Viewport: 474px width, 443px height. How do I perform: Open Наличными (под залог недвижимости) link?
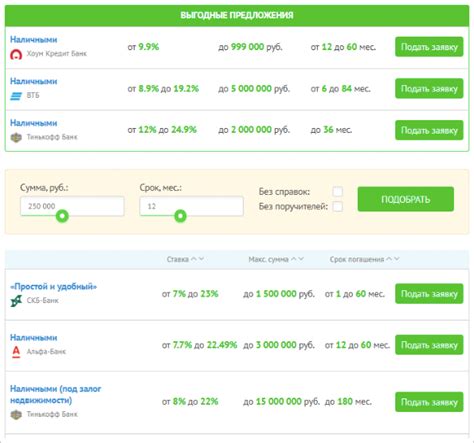pos(56,395)
